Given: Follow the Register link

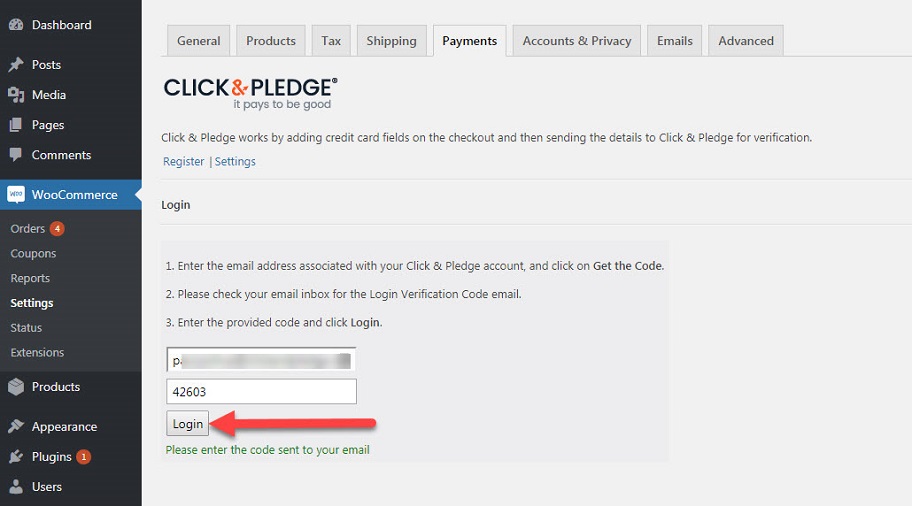Looking at the screenshot, I should point(183,161).
